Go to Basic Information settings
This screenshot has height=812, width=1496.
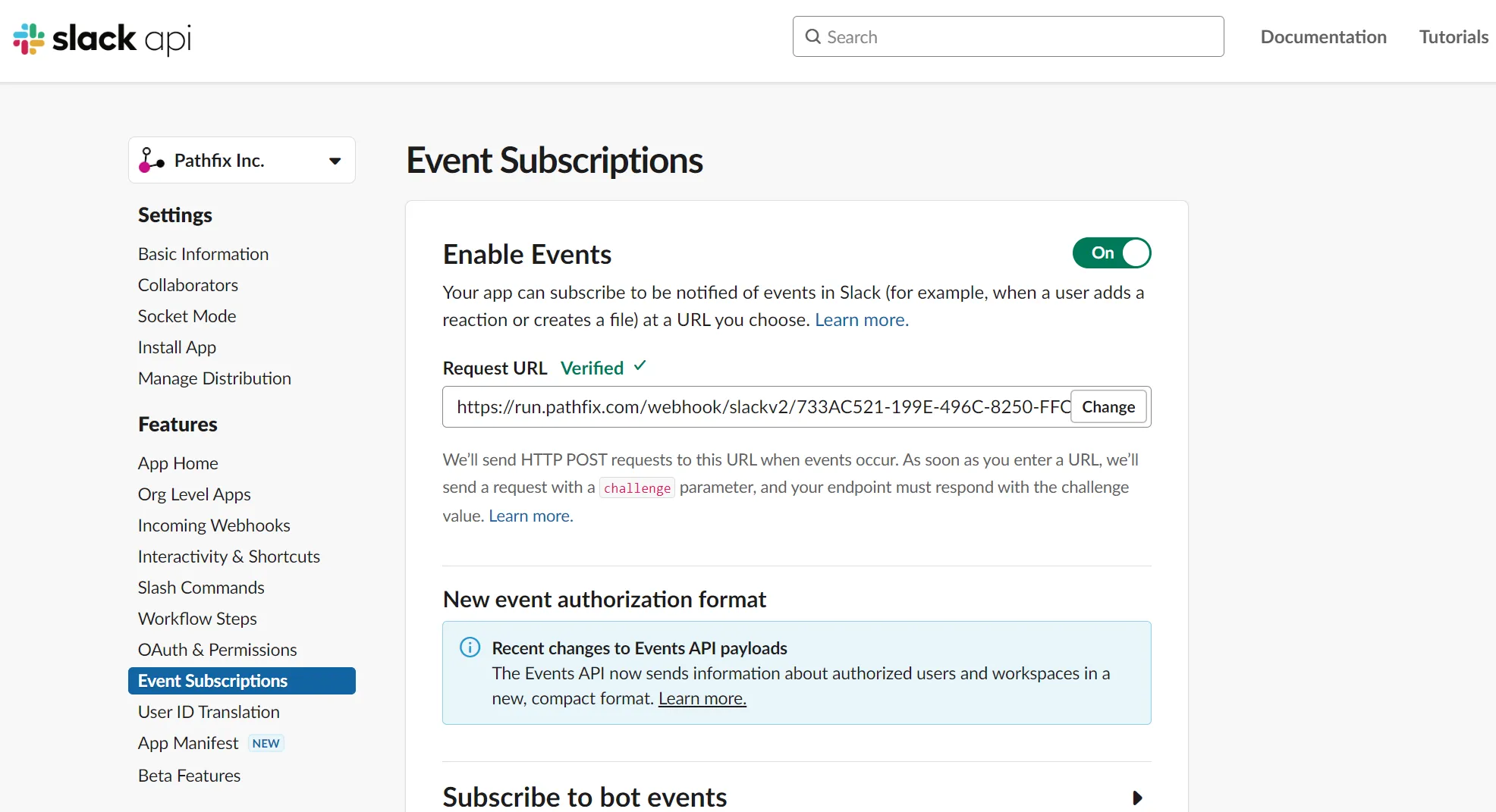point(203,254)
